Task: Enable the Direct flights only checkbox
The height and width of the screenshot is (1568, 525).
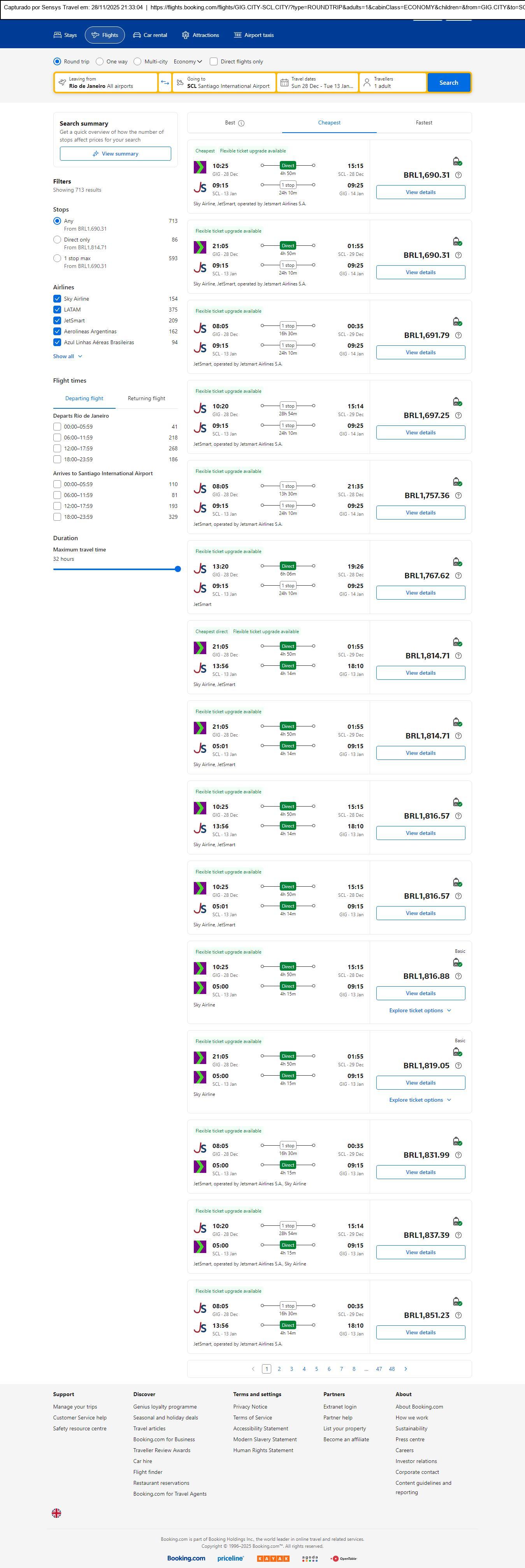Action: pos(214,61)
